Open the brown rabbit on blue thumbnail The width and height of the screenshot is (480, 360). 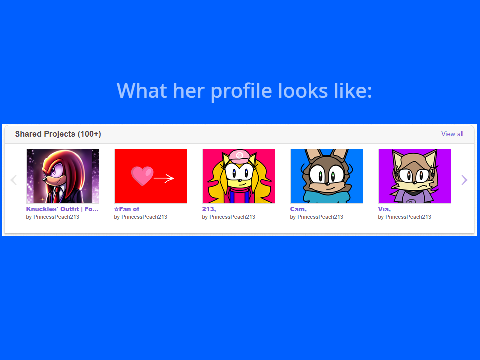(x=327, y=176)
